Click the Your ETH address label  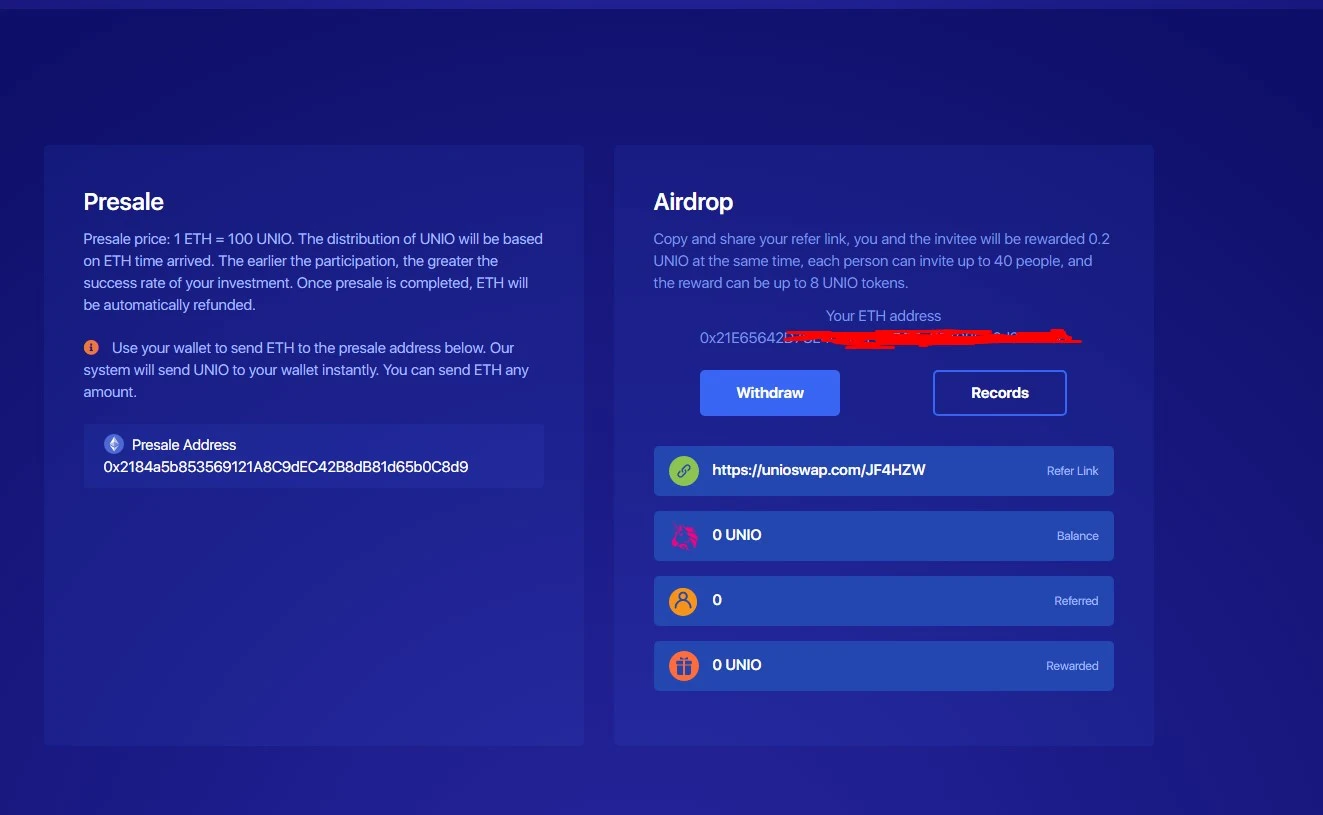(x=883, y=316)
